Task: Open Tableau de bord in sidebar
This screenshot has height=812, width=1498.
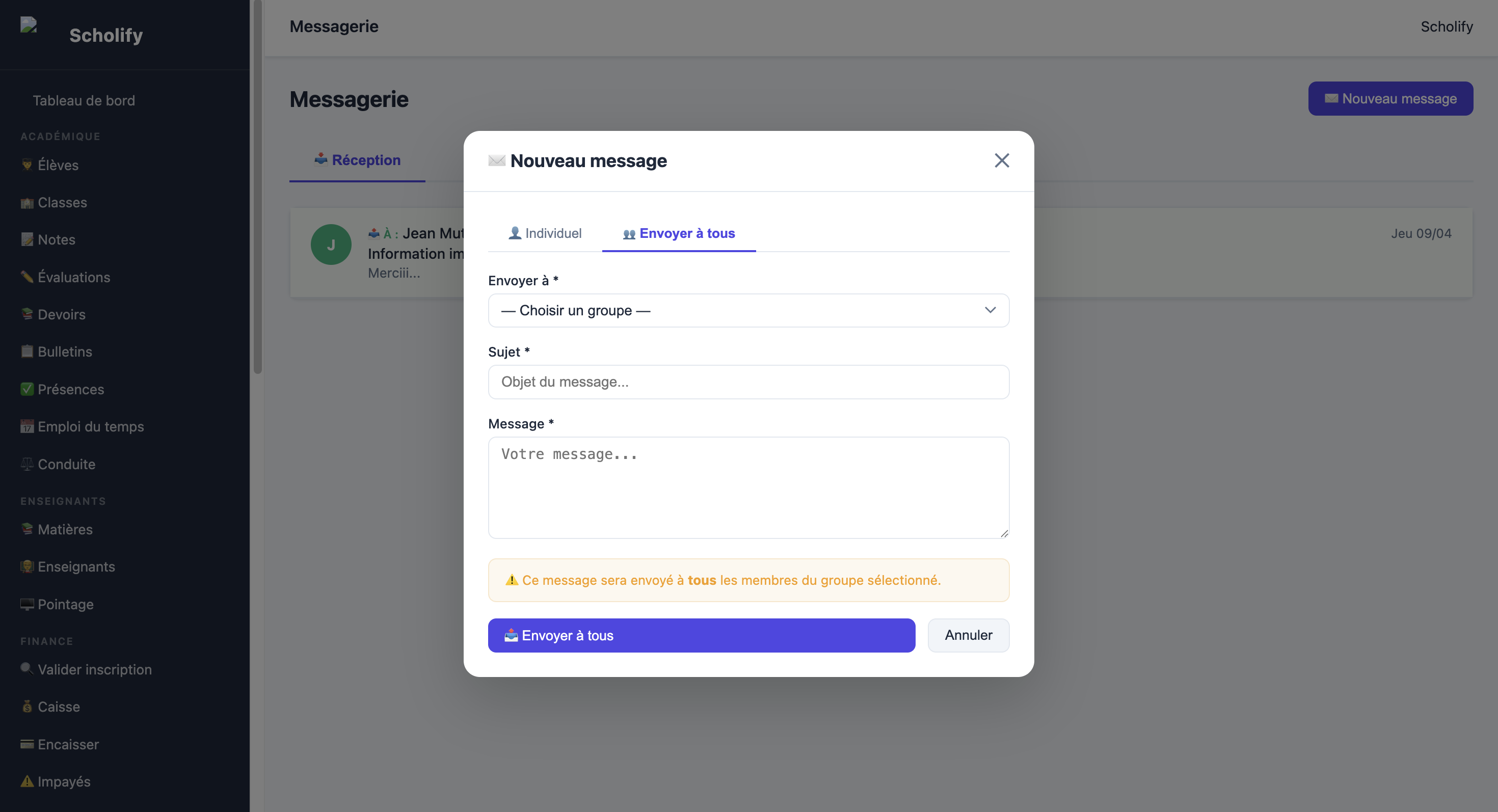Action: pyautogui.click(x=84, y=100)
